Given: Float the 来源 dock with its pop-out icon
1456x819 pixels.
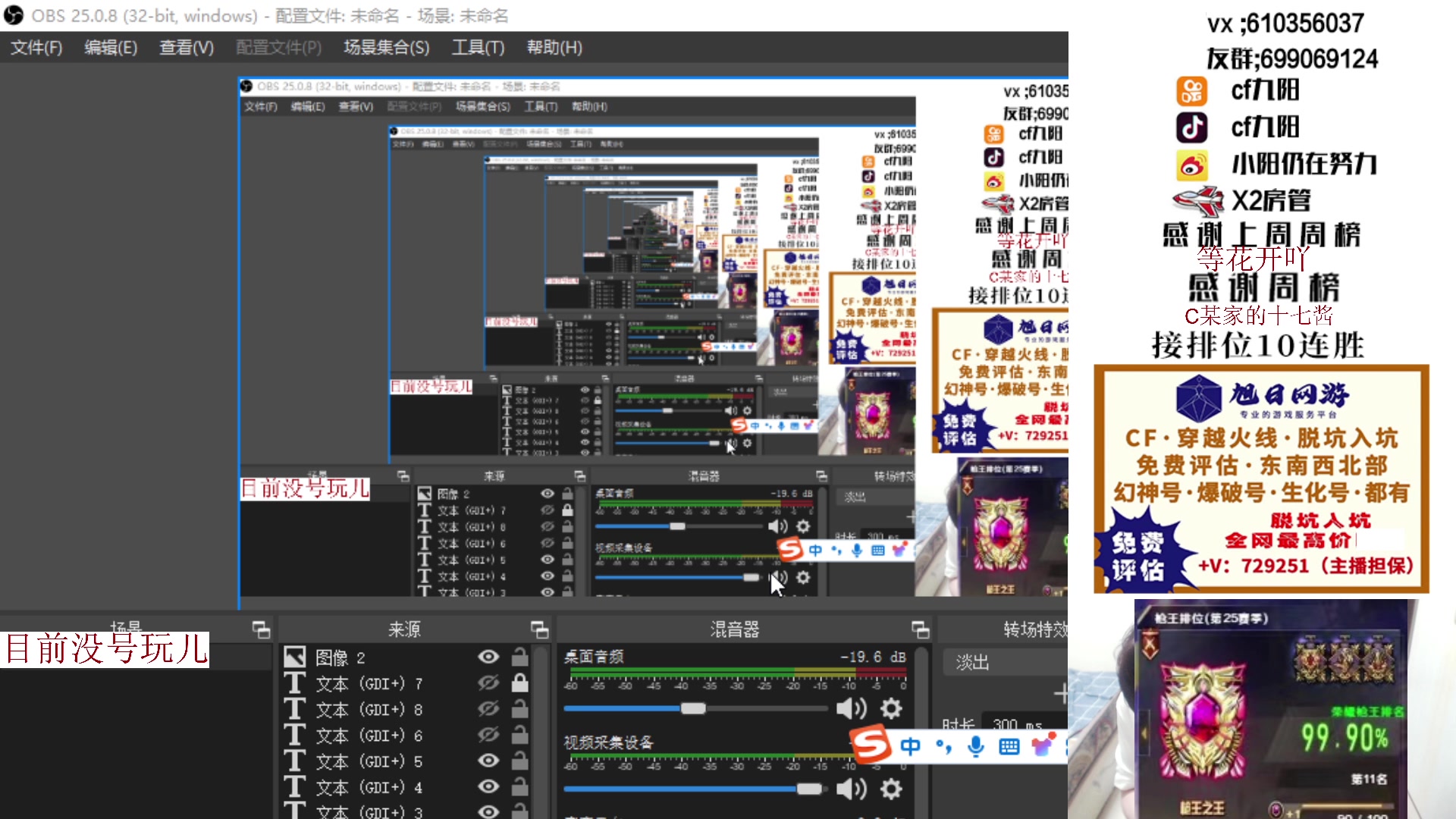Looking at the screenshot, I should tap(539, 629).
